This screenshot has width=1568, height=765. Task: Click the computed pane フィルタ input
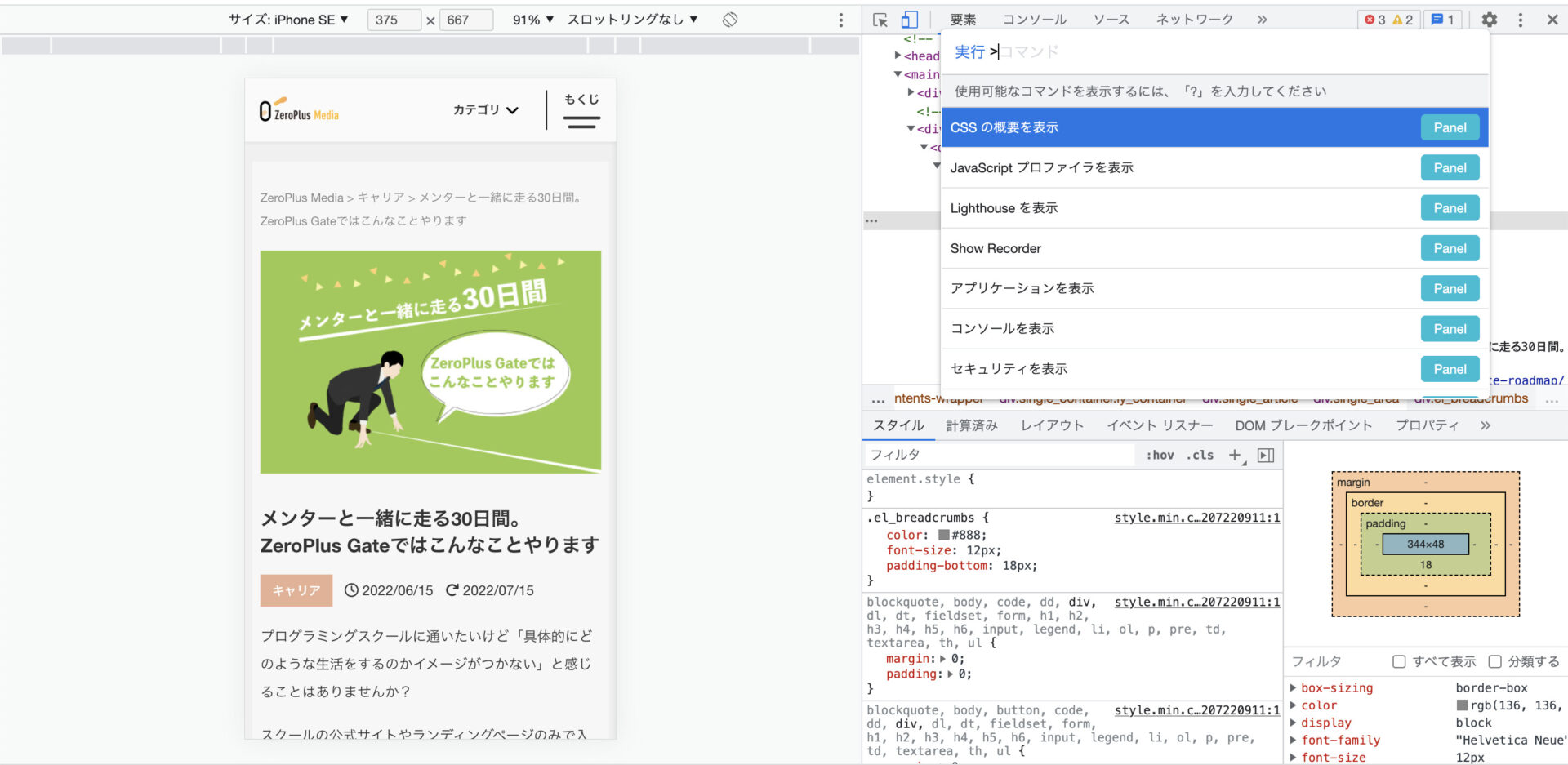click(1335, 662)
